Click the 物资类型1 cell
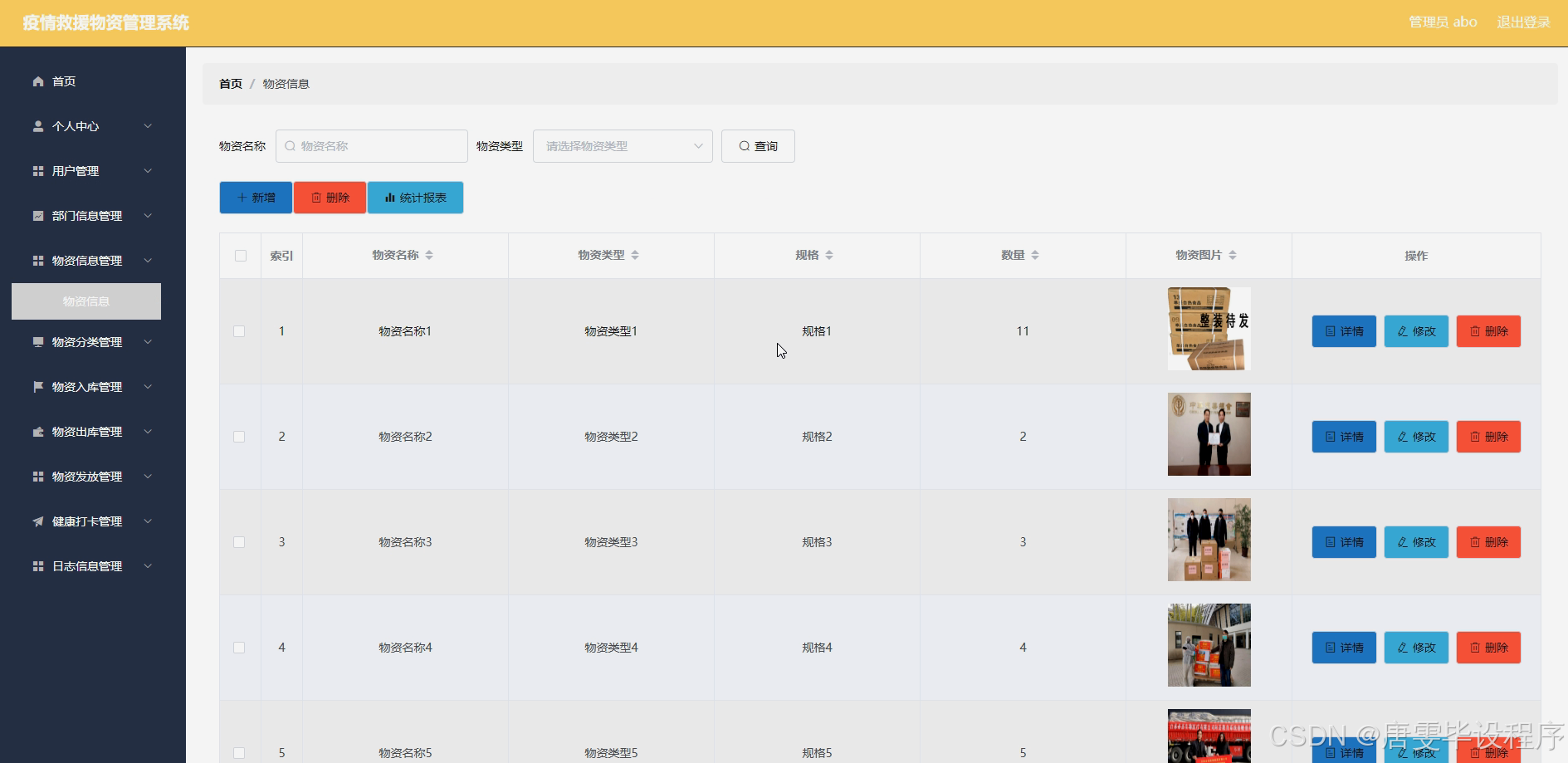Viewport: 1568px width, 763px height. coord(611,331)
